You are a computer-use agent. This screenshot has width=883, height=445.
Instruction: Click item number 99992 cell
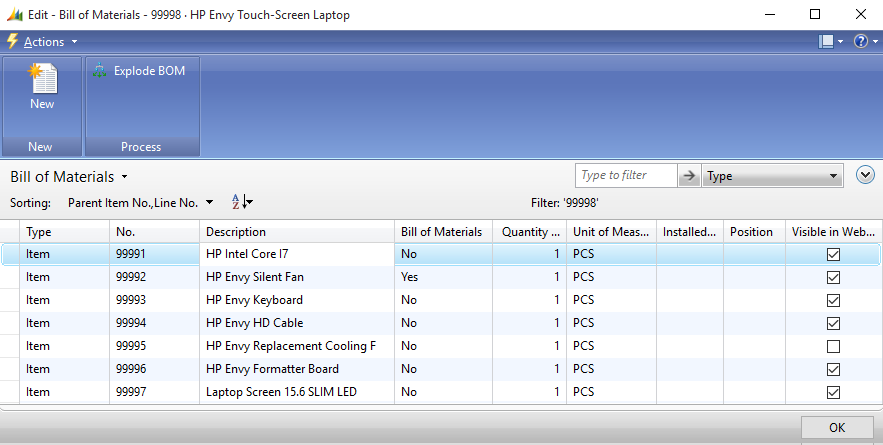154,277
